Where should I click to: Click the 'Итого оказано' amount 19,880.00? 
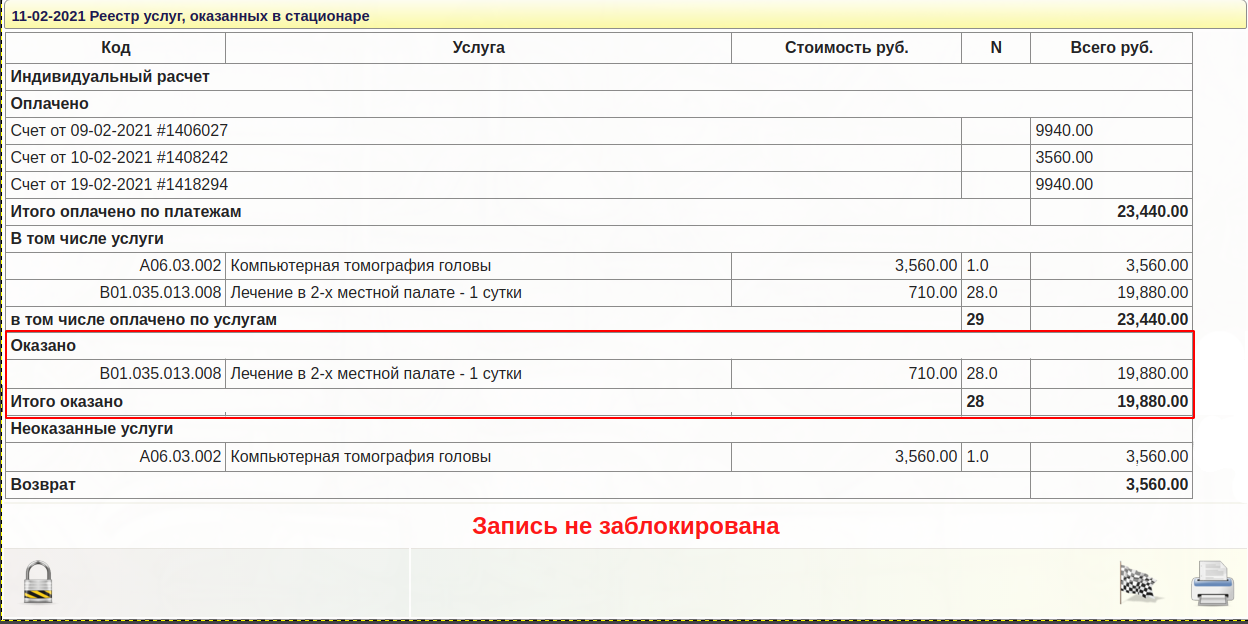point(1152,402)
